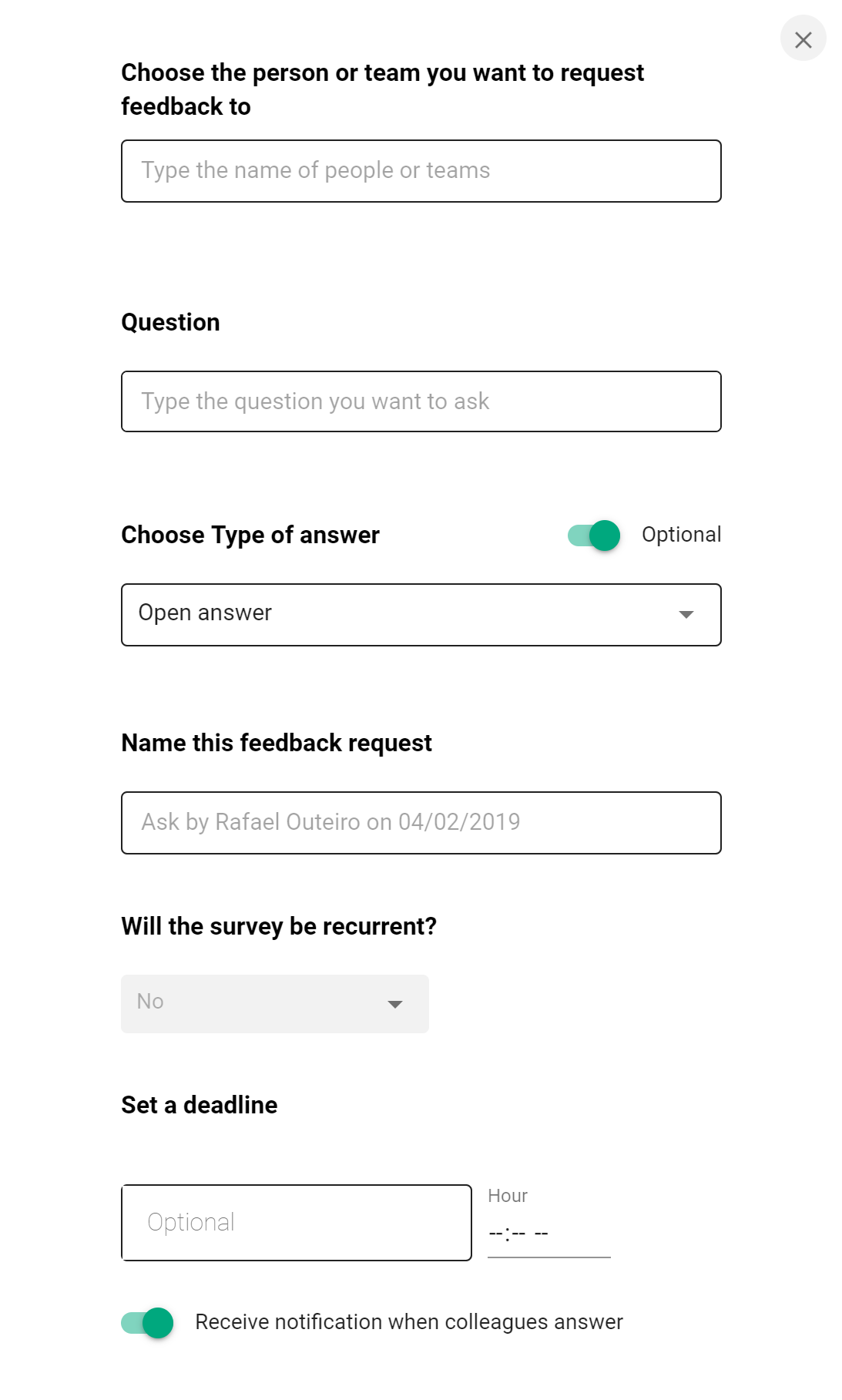Click the Optional label beside the switch
The width and height of the screenshot is (842, 1400).
click(681, 535)
